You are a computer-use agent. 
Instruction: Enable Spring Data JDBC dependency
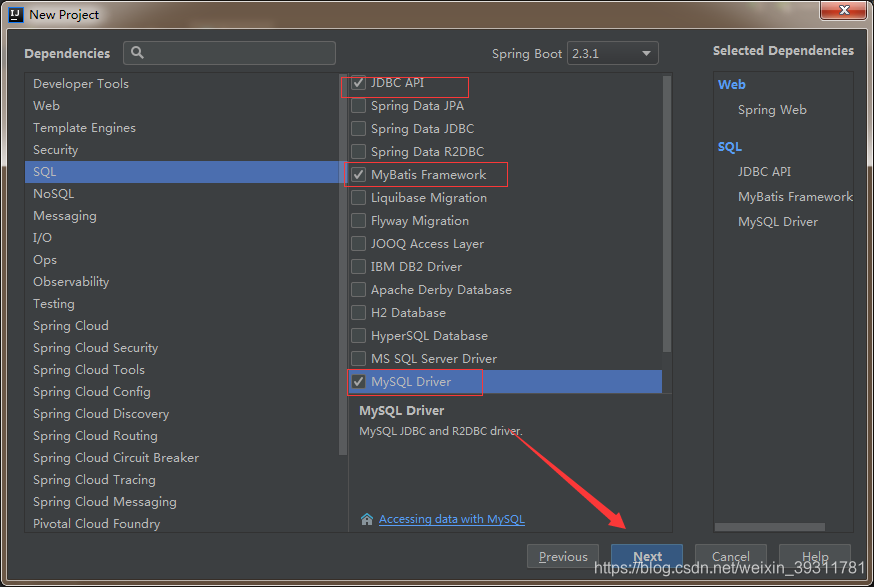pyautogui.click(x=358, y=129)
